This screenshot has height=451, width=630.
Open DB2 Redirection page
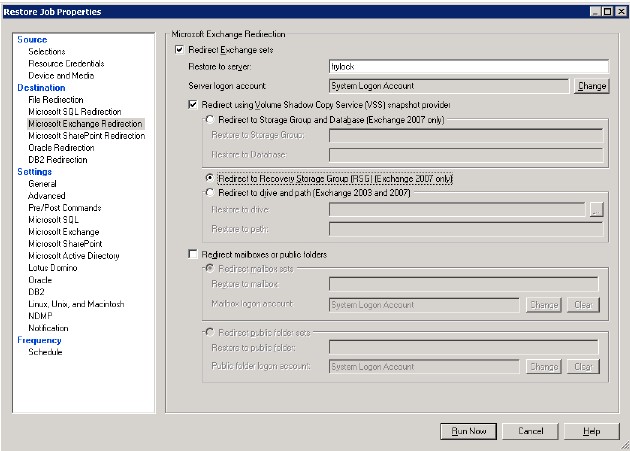(x=57, y=160)
